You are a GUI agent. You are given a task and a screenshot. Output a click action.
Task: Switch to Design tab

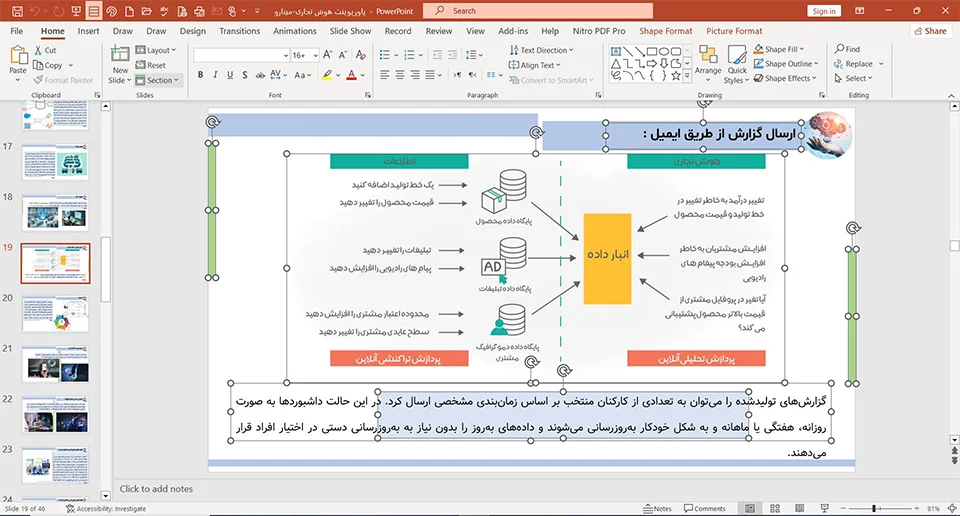click(192, 31)
